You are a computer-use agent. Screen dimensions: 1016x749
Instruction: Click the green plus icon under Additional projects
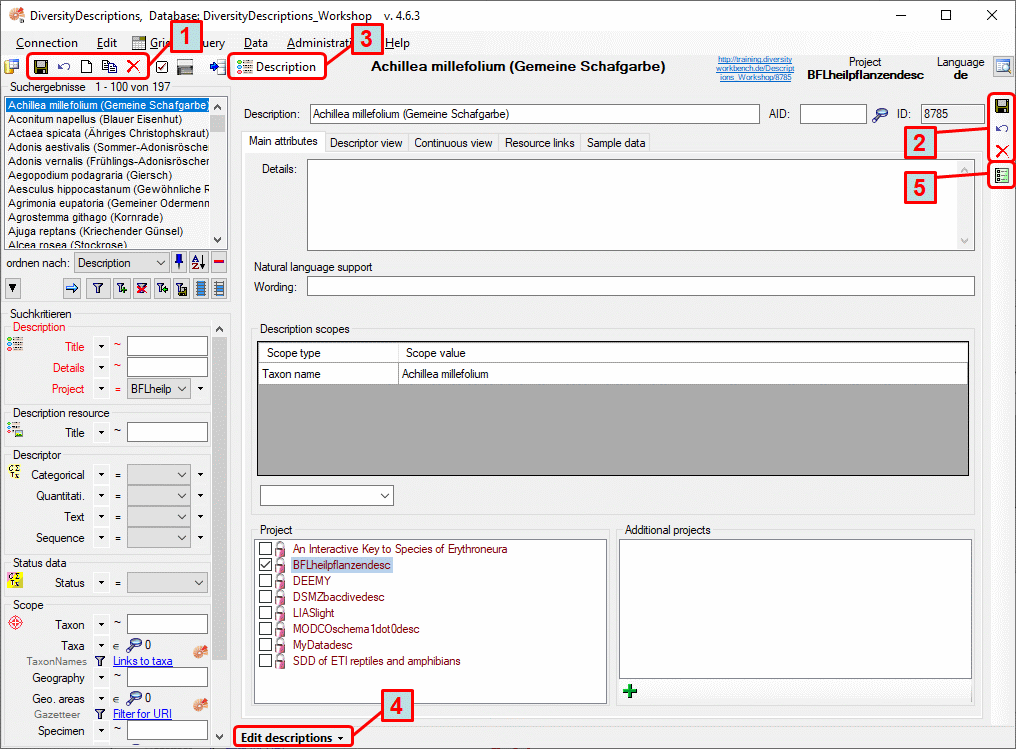click(630, 690)
